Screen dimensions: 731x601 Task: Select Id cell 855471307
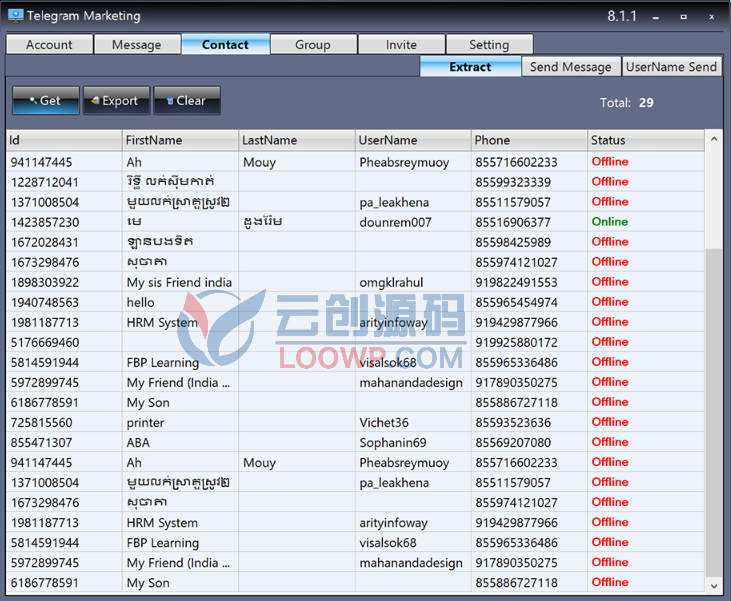coord(41,443)
